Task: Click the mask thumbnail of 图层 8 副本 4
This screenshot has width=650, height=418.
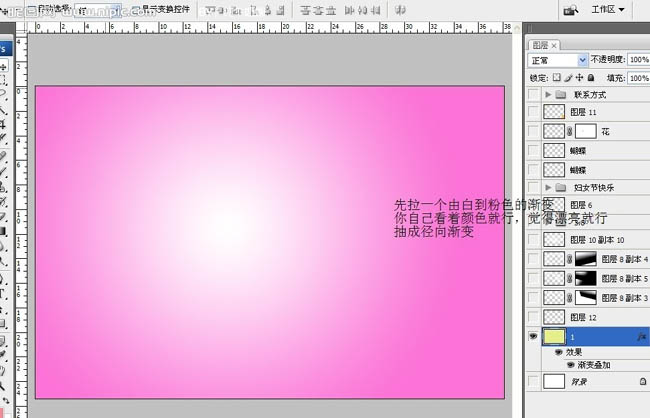Action: click(x=586, y=259)
